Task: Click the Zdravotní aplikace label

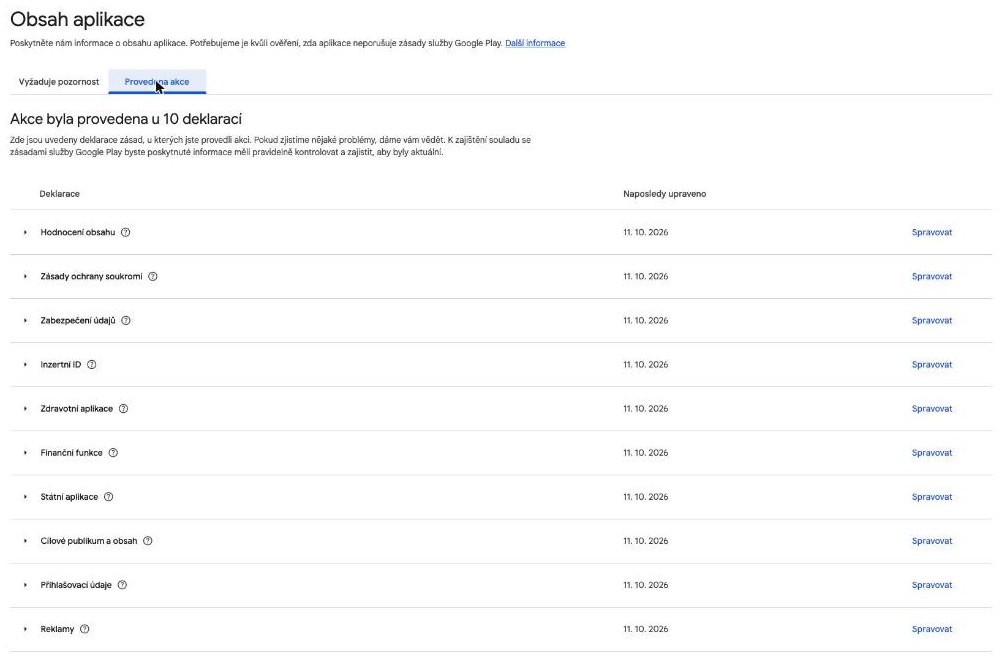Action: [77, 409]
